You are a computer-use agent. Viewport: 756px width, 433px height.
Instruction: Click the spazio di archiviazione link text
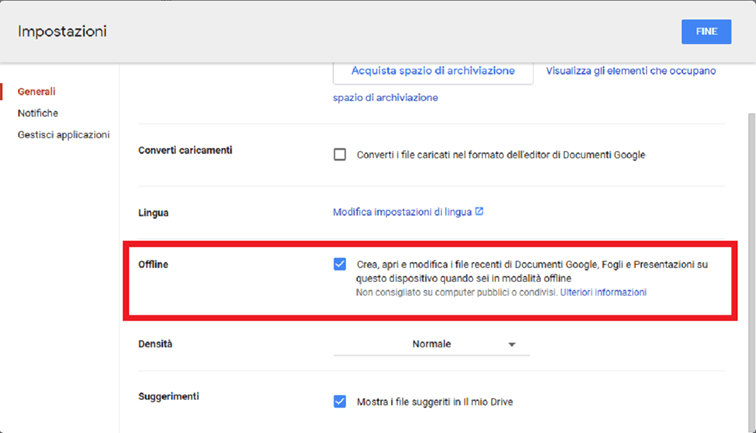point(385,98)
